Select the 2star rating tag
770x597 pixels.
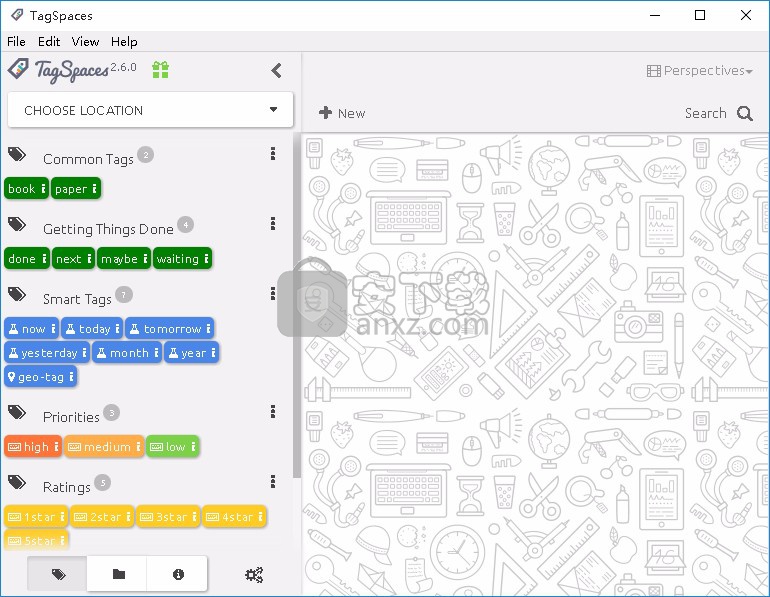[x=102, y=516]
